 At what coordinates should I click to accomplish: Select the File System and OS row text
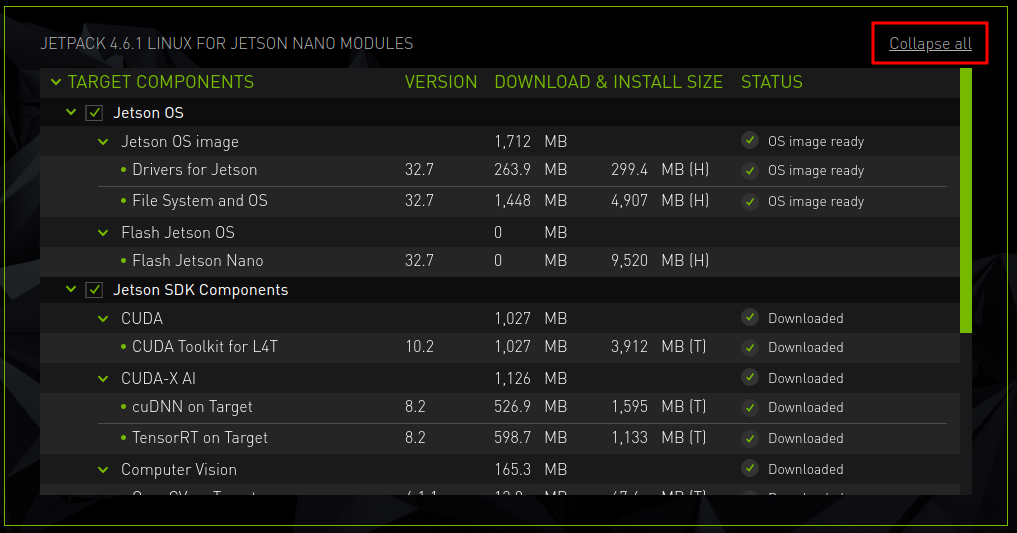(200, 201)
